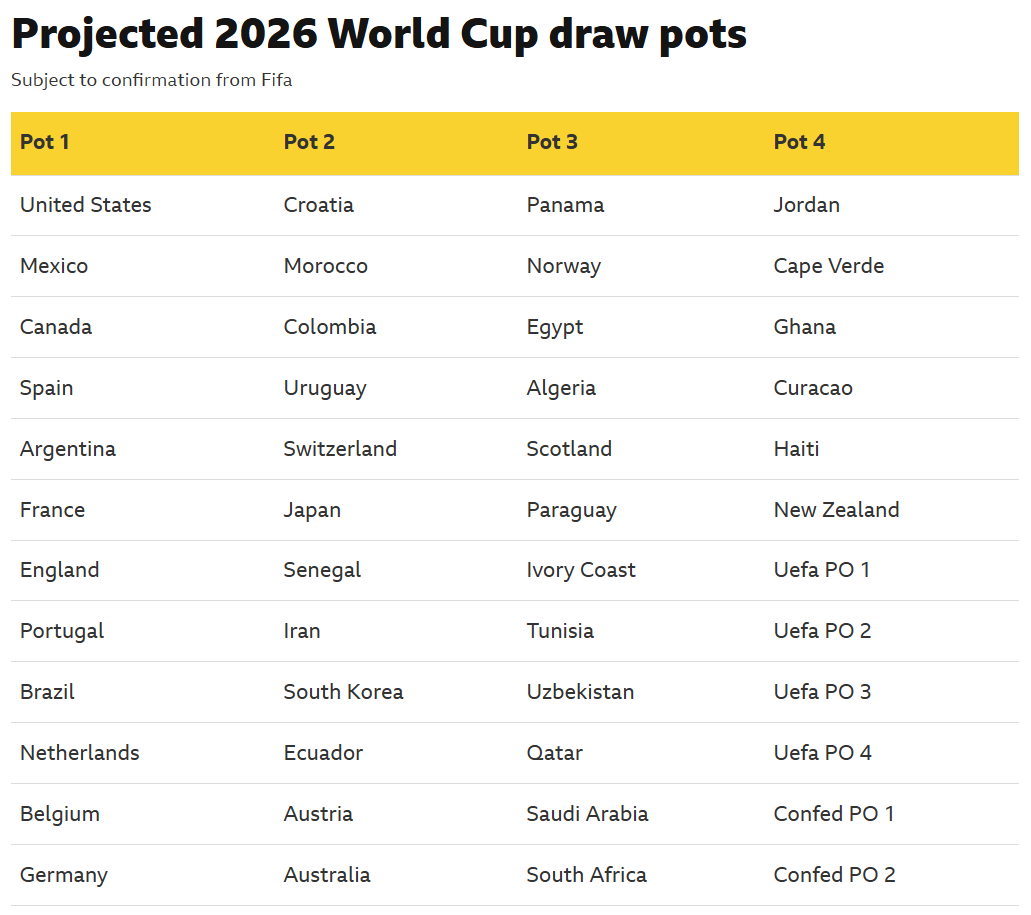Click the South Korea cell
Viewport: 1031px width, 915px height.
tap(343, 692)
